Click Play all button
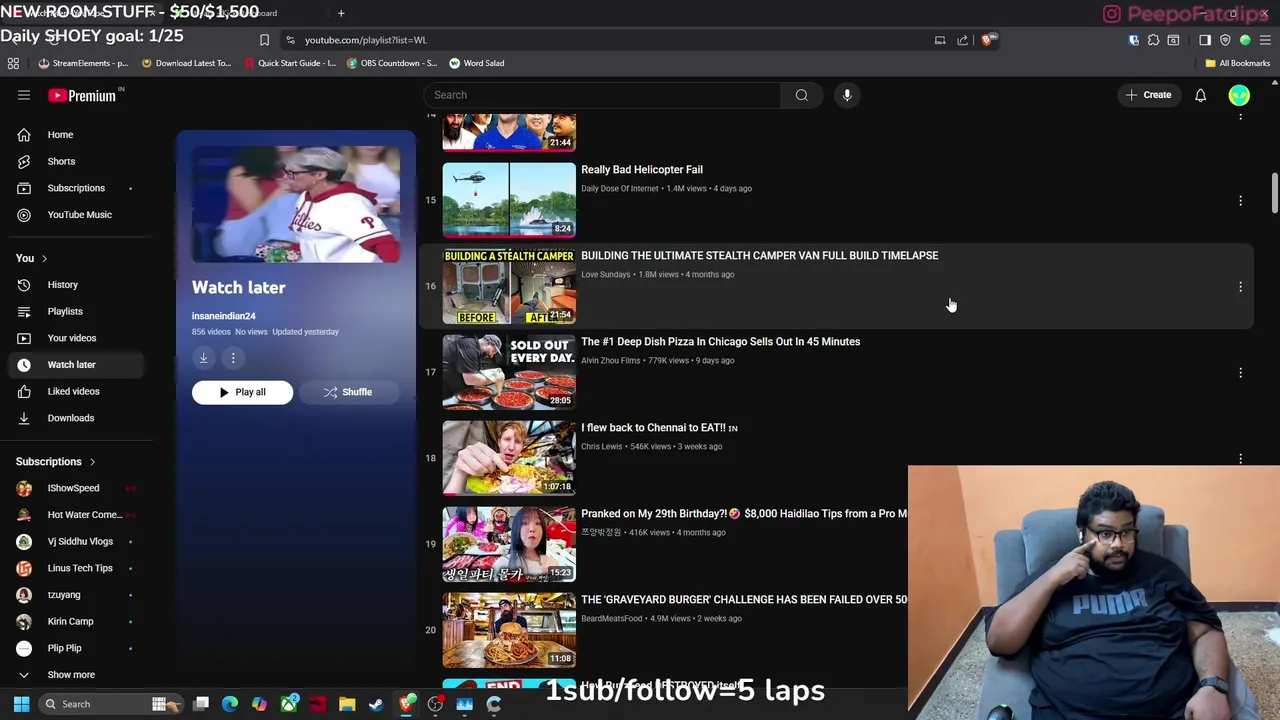Screen dimensions: 1280x720 [242, 392]
